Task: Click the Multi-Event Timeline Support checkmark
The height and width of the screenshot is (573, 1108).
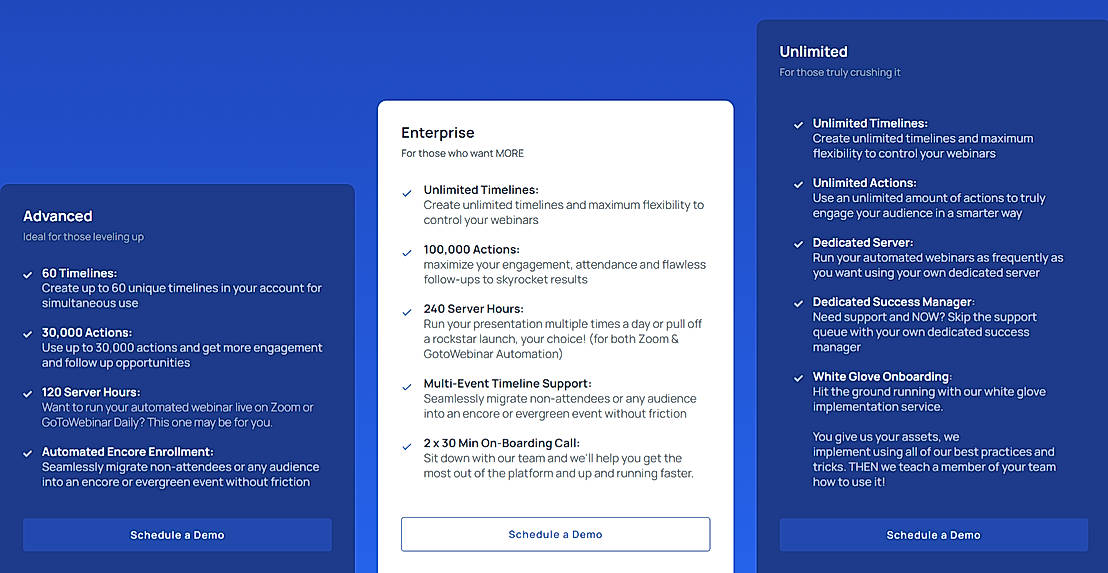Action: pos(407,387)
